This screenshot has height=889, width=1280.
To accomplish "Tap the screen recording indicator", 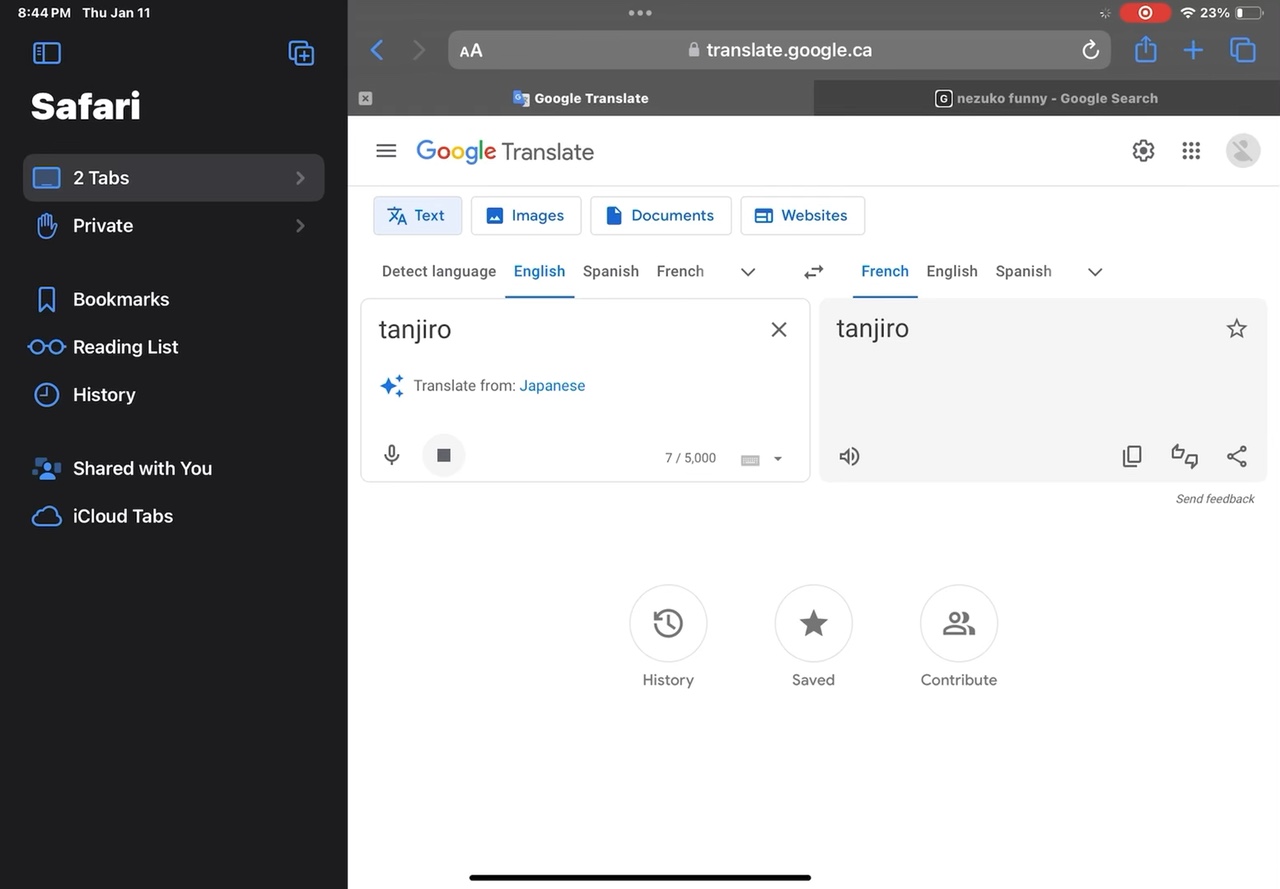I will coord(1145,13).
